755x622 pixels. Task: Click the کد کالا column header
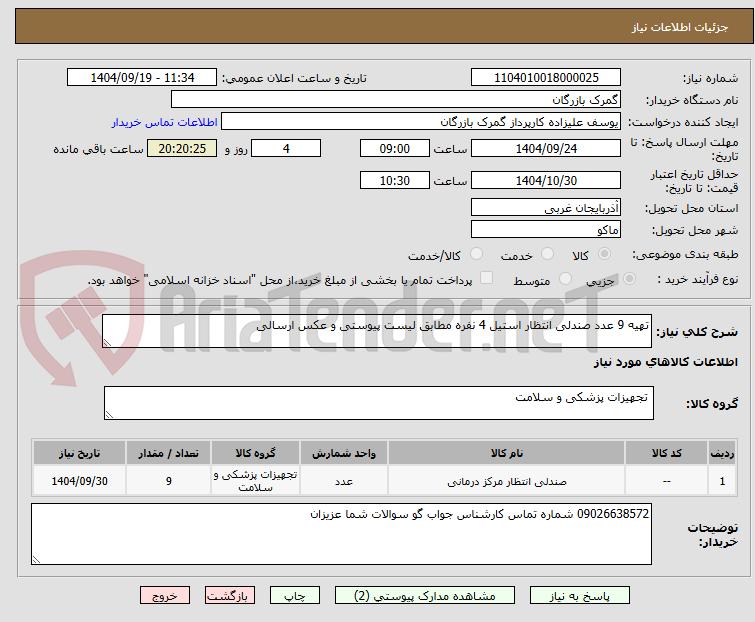click(666, 453)
